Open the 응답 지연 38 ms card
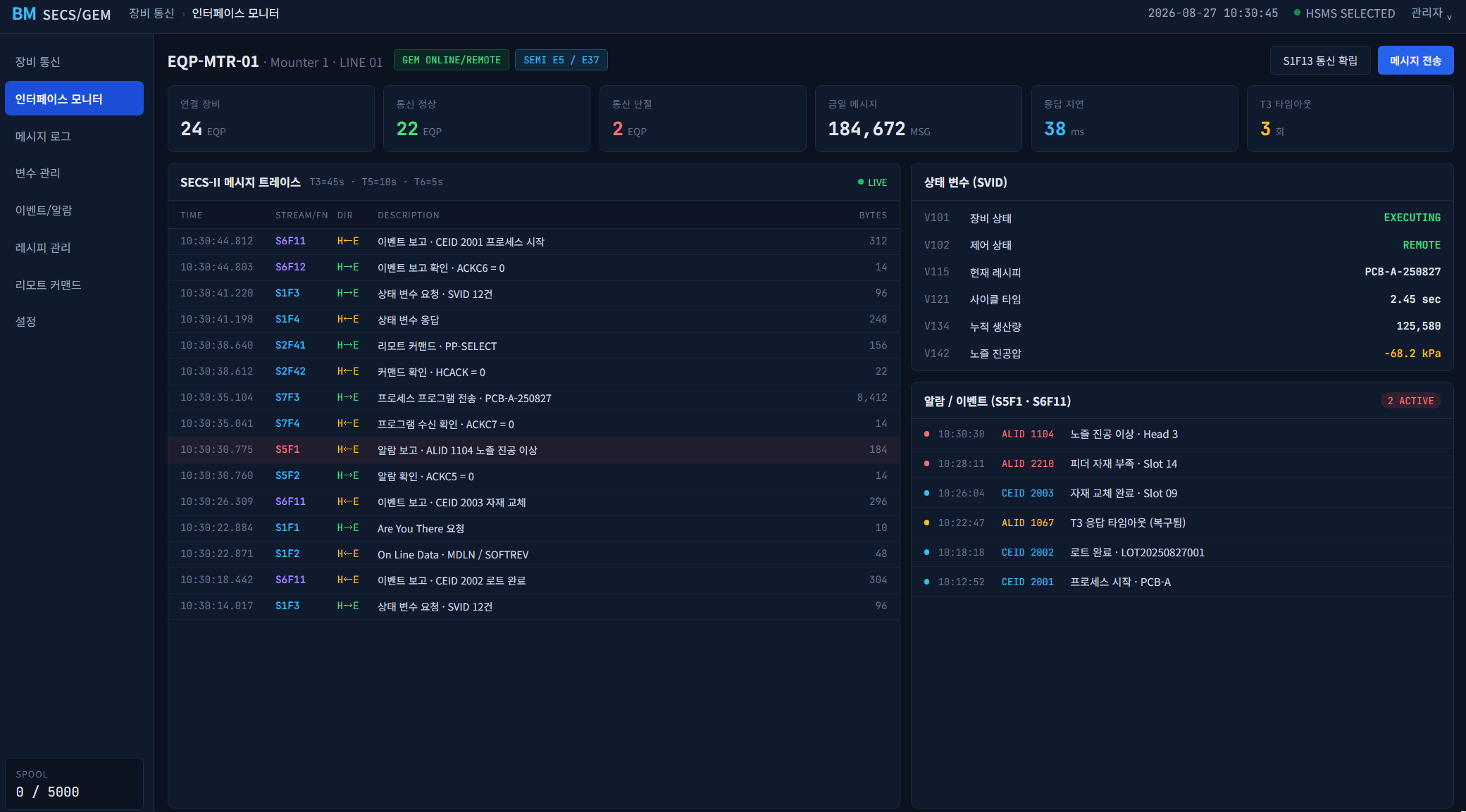This screenshot has height=812, width=1466. tap(1134, 118)
